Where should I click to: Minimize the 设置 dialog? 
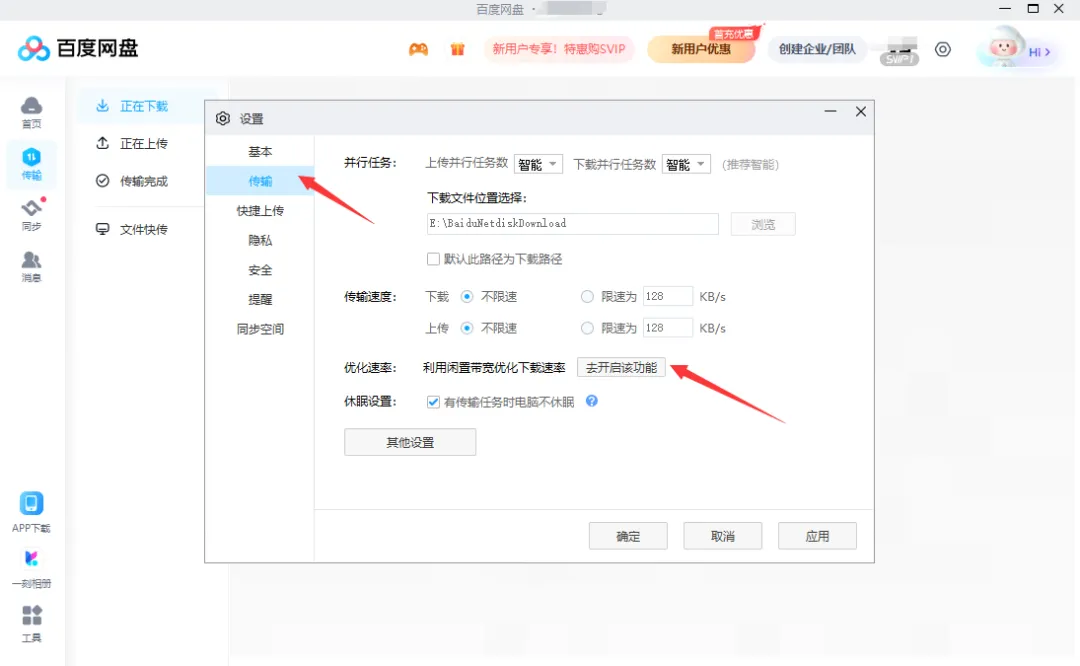831,111
